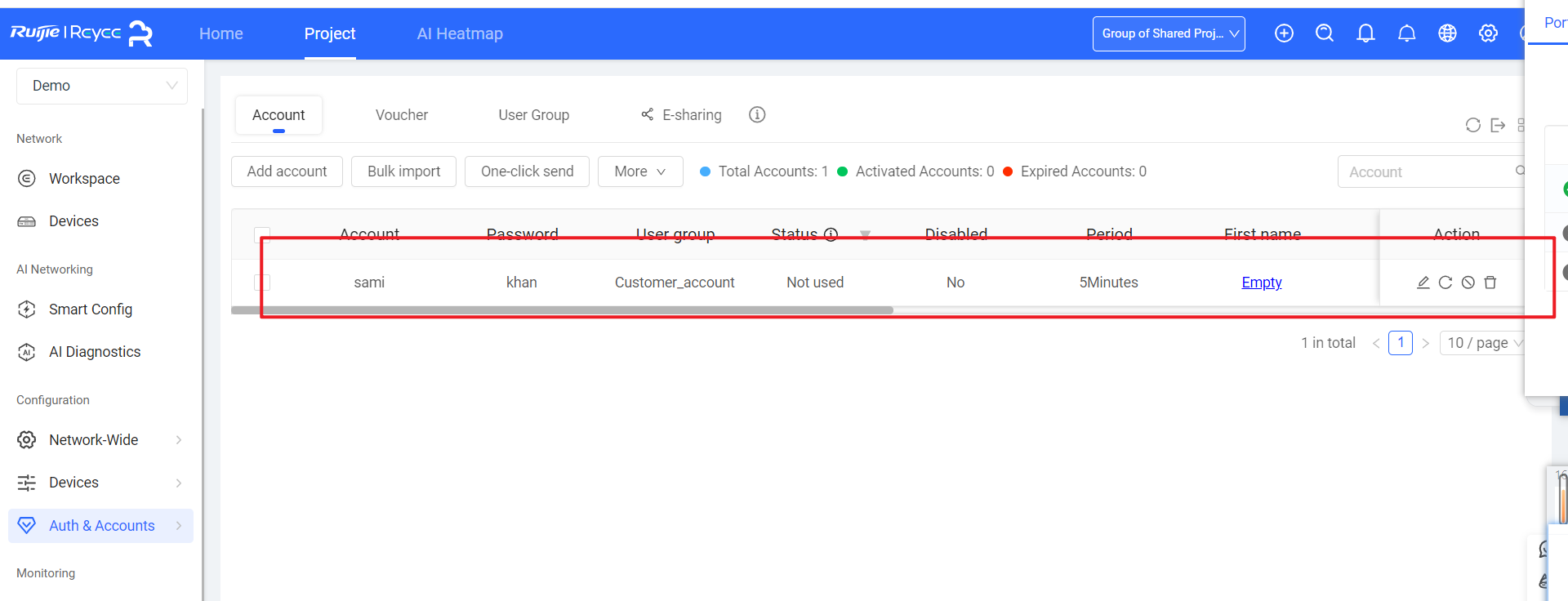Image resolution: width=1568 pixels, height=601 pixels.
Task: Click the plus circle icon in header
Action: pos(1284,33)
